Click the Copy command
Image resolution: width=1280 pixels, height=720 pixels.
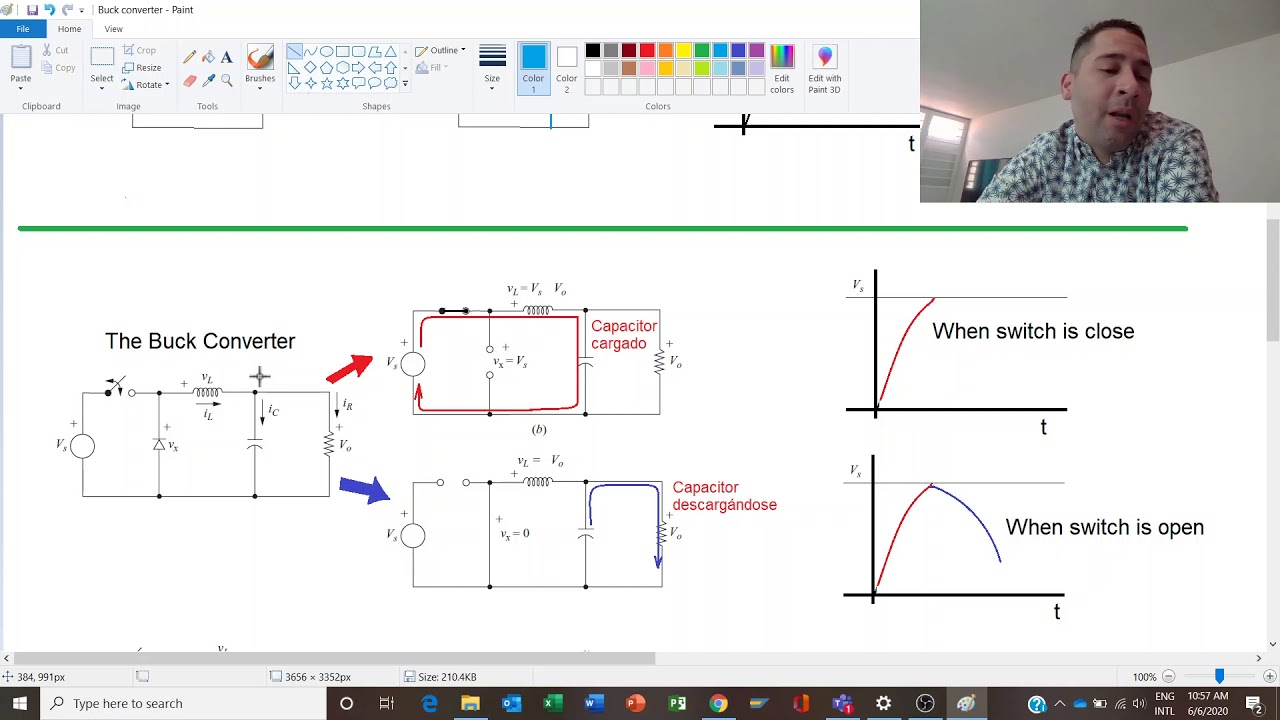(x=57, y=68)
